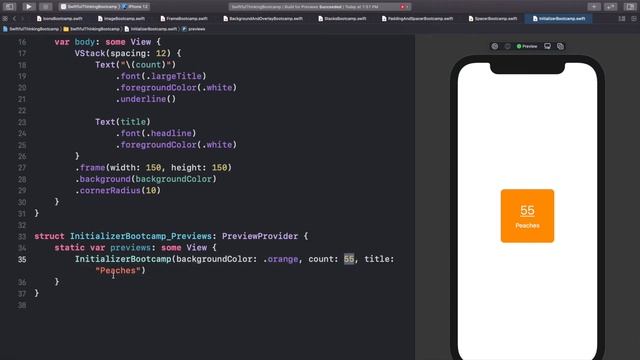Switch to PaddingAndSpacerBootcamp.swift tab
The image size is (640, 360).
[417, 18]
